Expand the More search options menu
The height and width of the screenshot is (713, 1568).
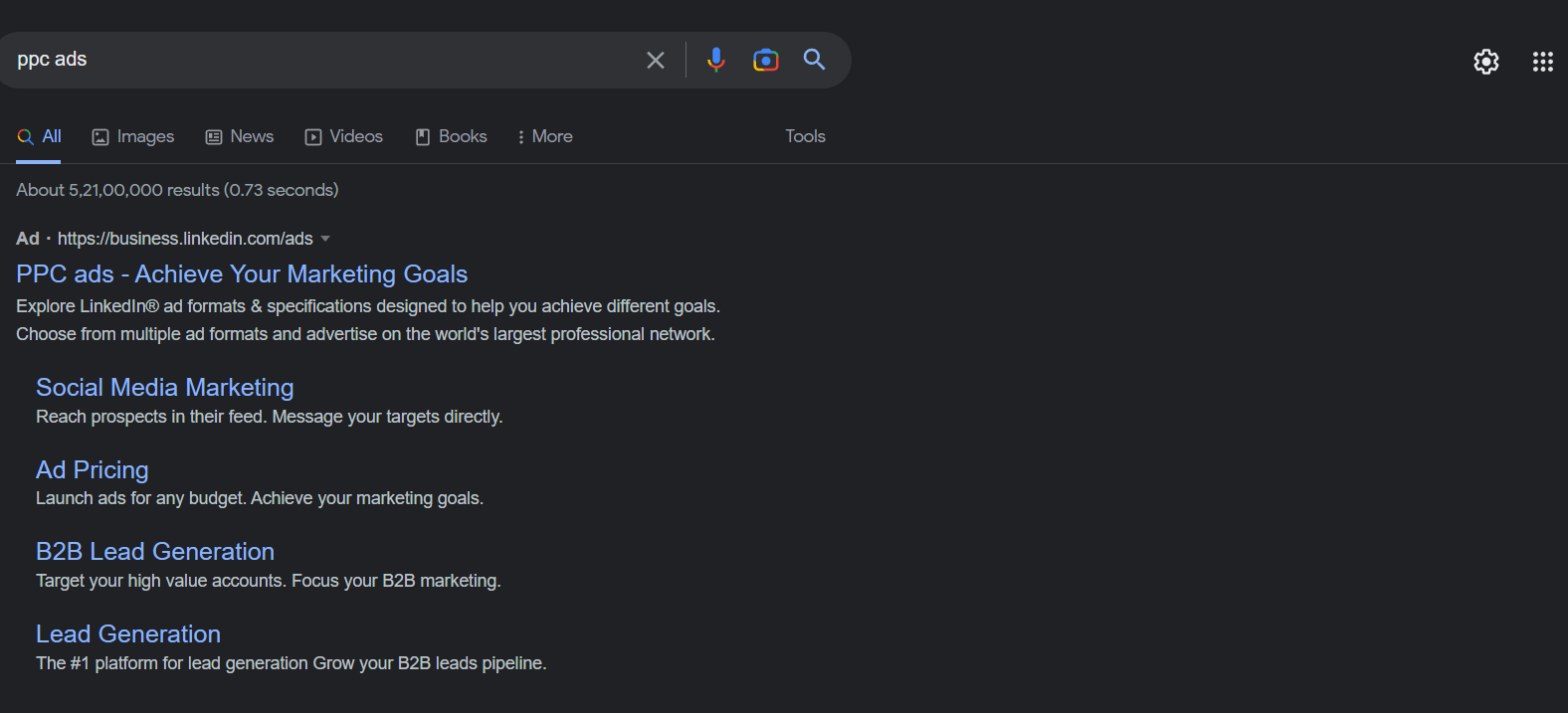[x=544, y=137]
